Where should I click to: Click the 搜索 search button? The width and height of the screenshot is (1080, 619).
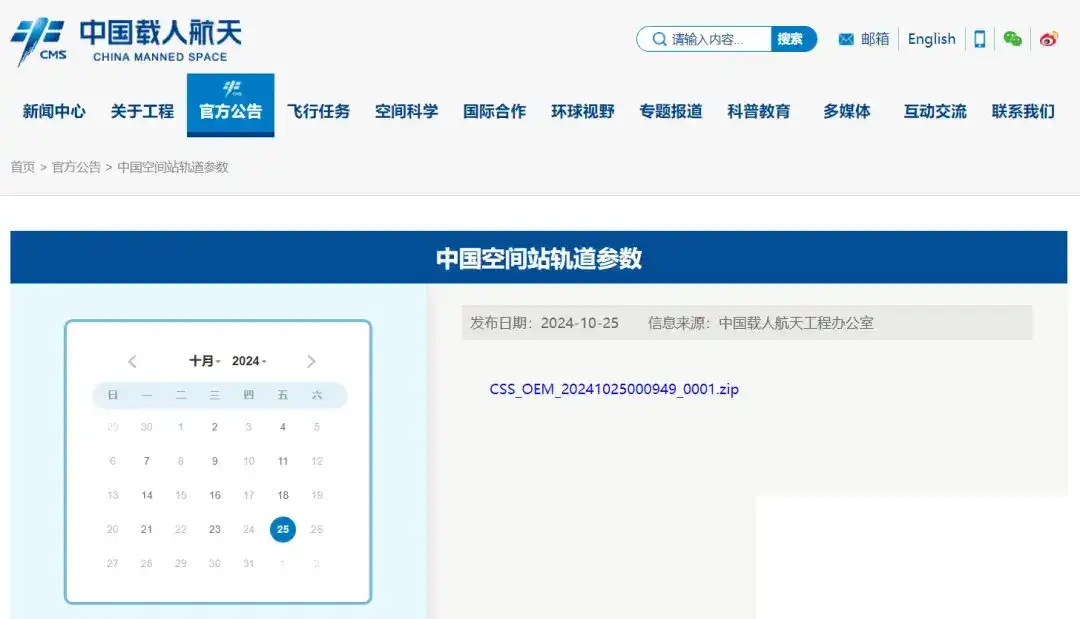[793, 39]
